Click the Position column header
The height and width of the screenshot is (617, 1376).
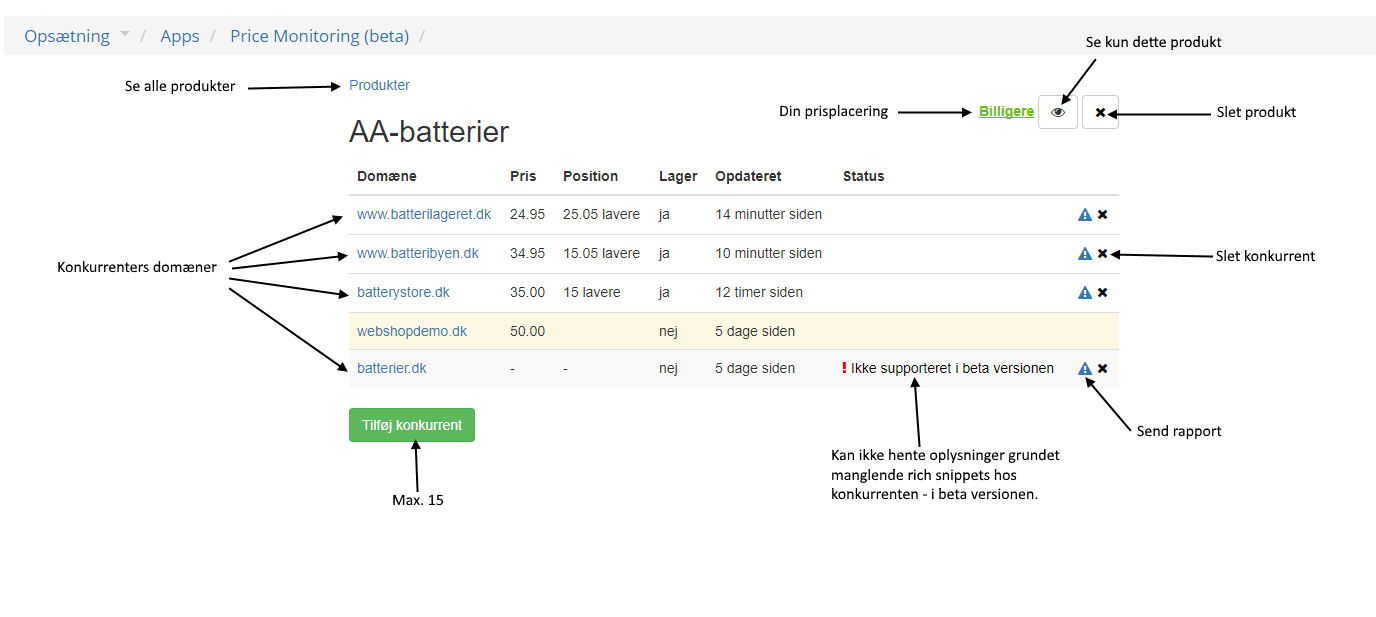[x=591, y=176]
